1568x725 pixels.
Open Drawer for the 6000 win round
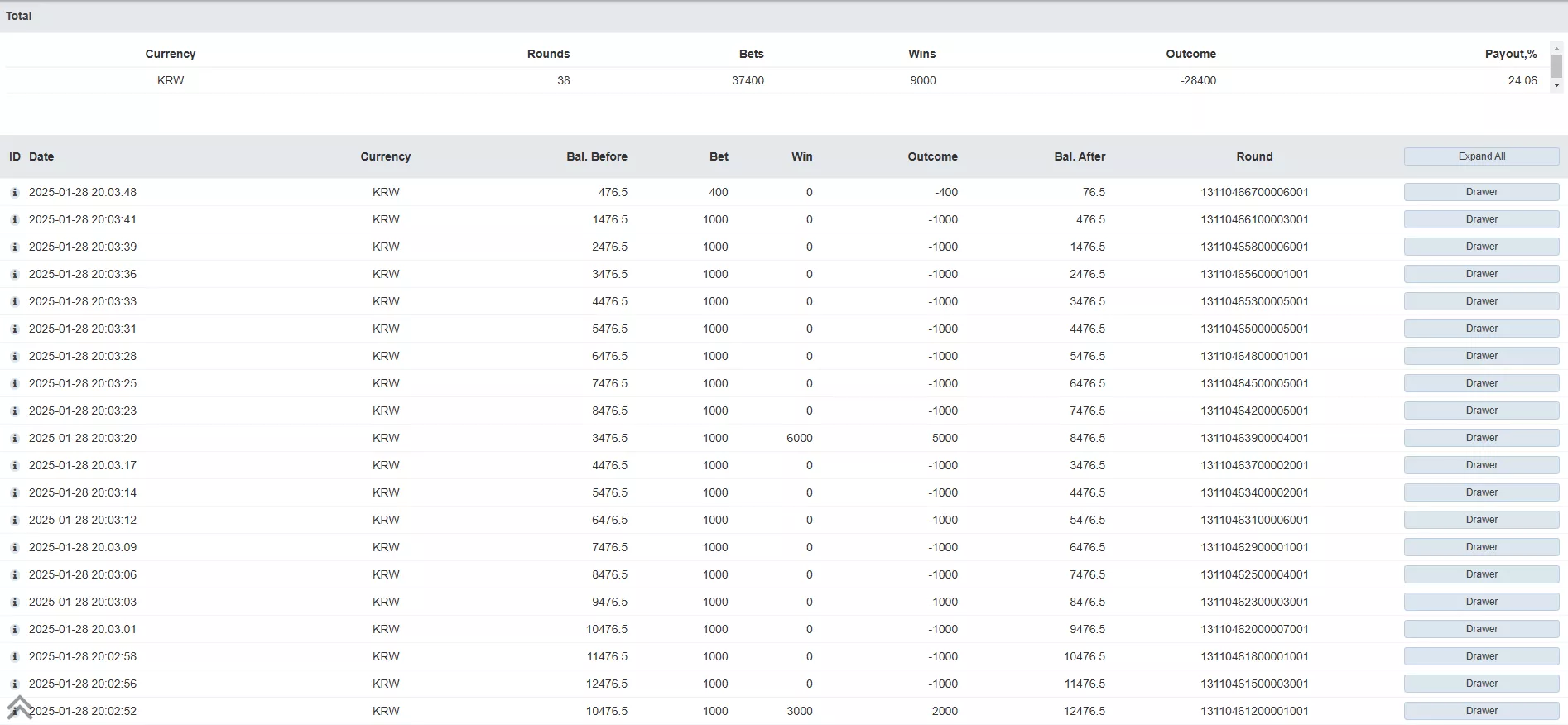[x=1481, y=438]
